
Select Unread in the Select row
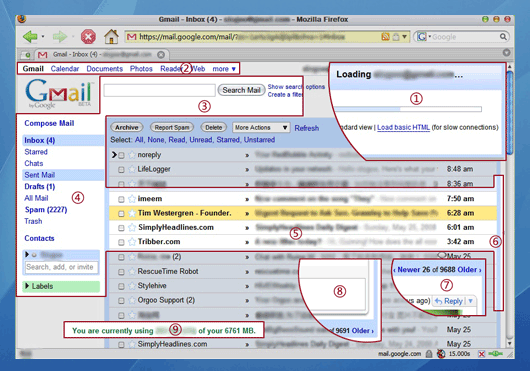tap(200, 140)
